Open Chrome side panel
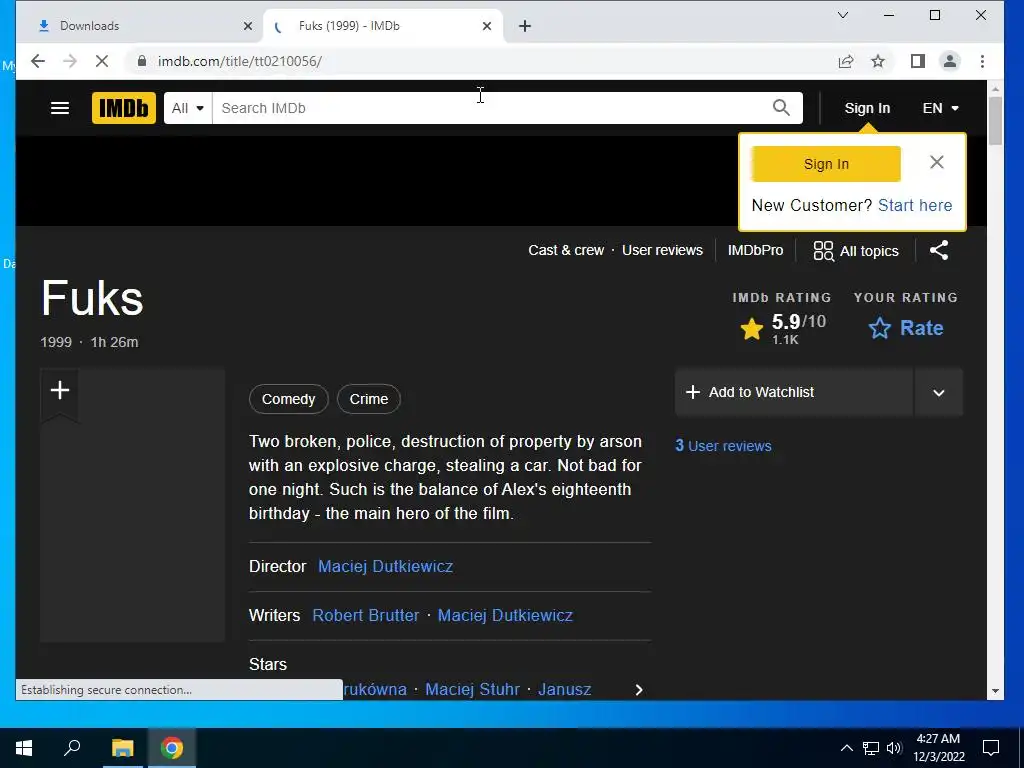This screenshot has width=1024, height=768. [918, 61]
